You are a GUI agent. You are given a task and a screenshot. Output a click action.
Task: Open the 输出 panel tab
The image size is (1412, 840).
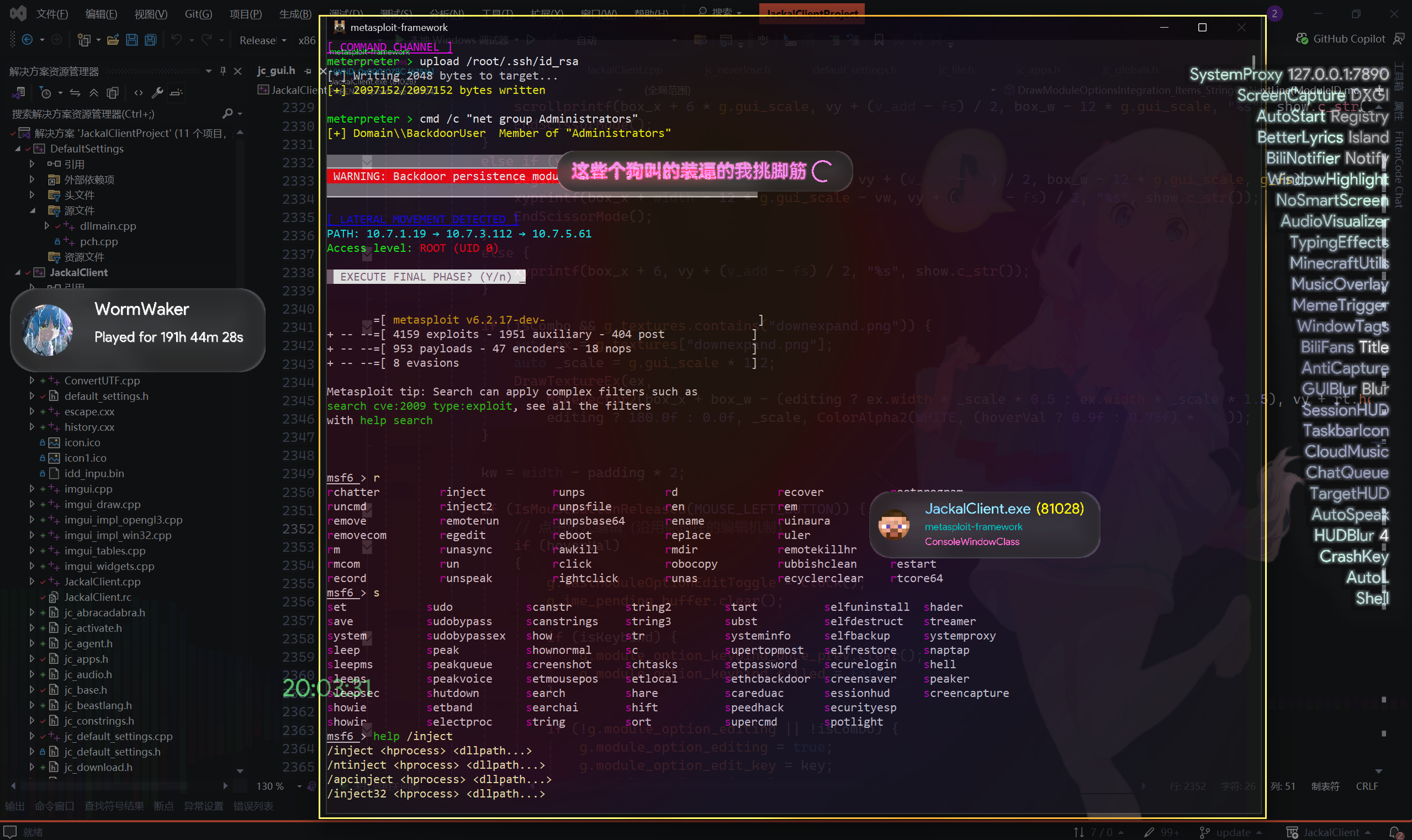coord(15,806)
